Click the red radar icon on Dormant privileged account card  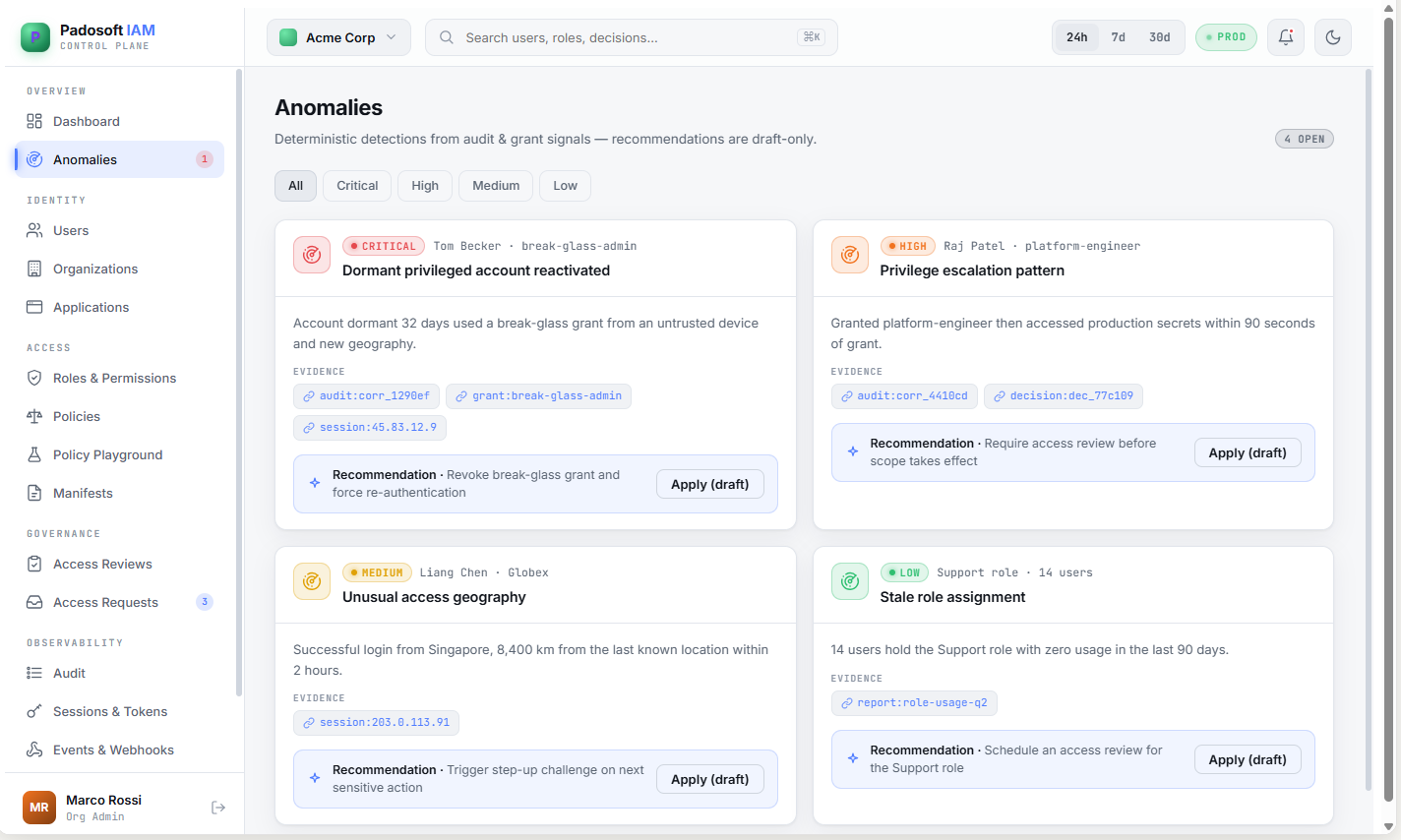[x=312, y=255]
